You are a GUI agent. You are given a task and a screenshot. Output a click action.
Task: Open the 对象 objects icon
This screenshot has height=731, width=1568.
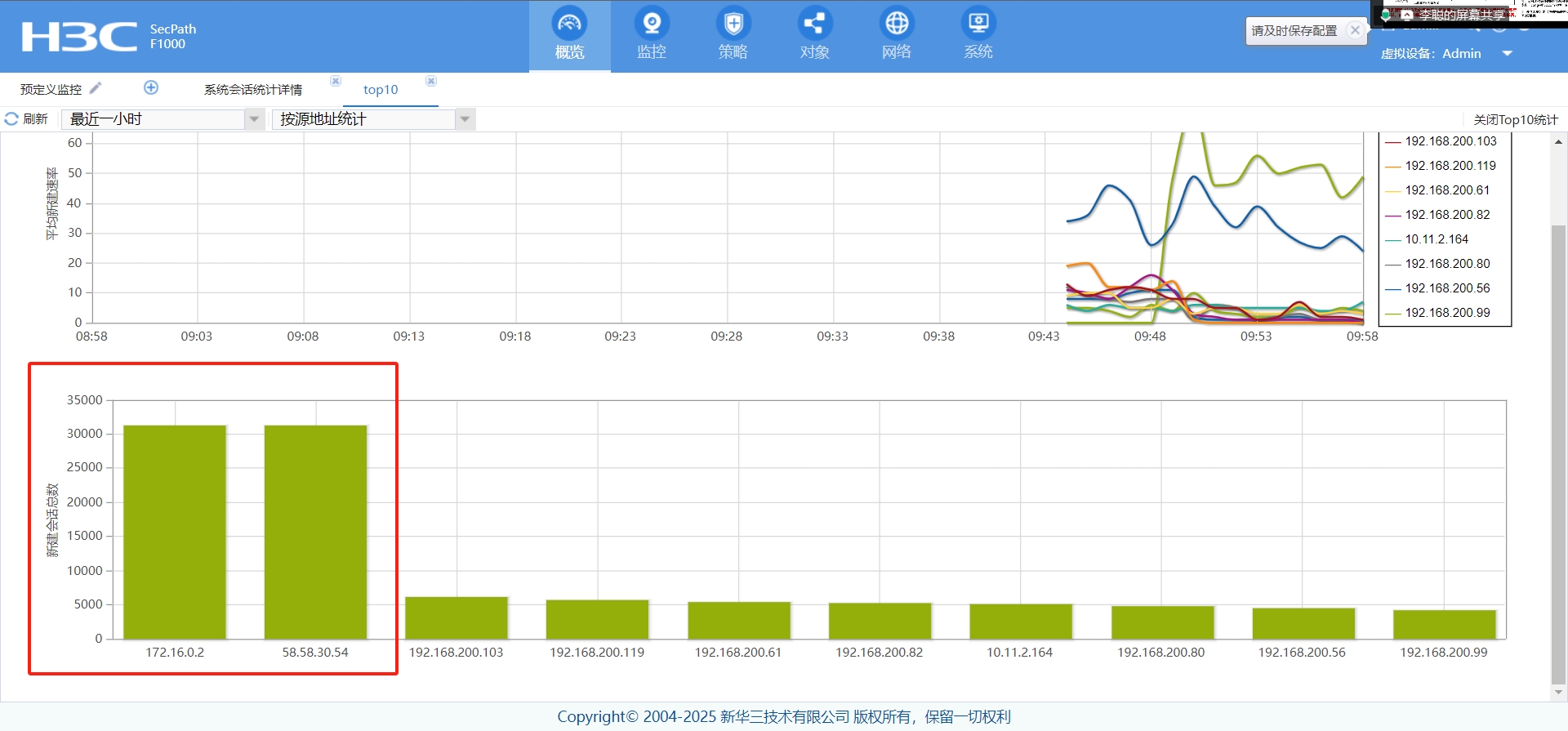coord(814,24)
